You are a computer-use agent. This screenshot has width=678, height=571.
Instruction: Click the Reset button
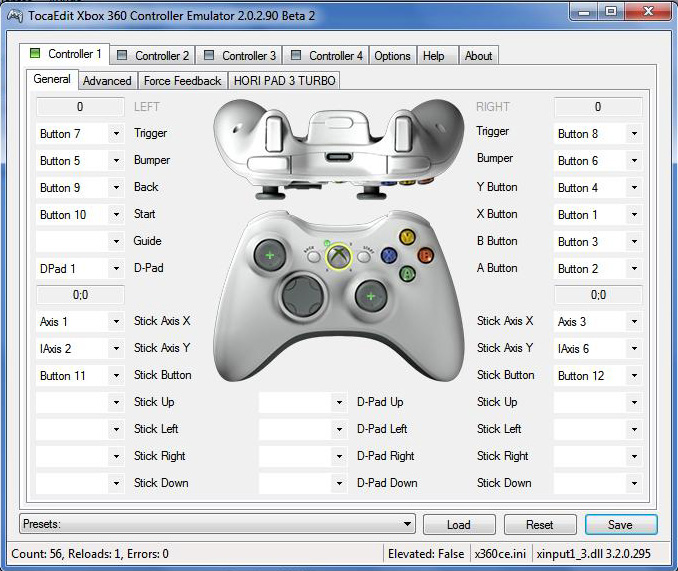click(540, 525)
